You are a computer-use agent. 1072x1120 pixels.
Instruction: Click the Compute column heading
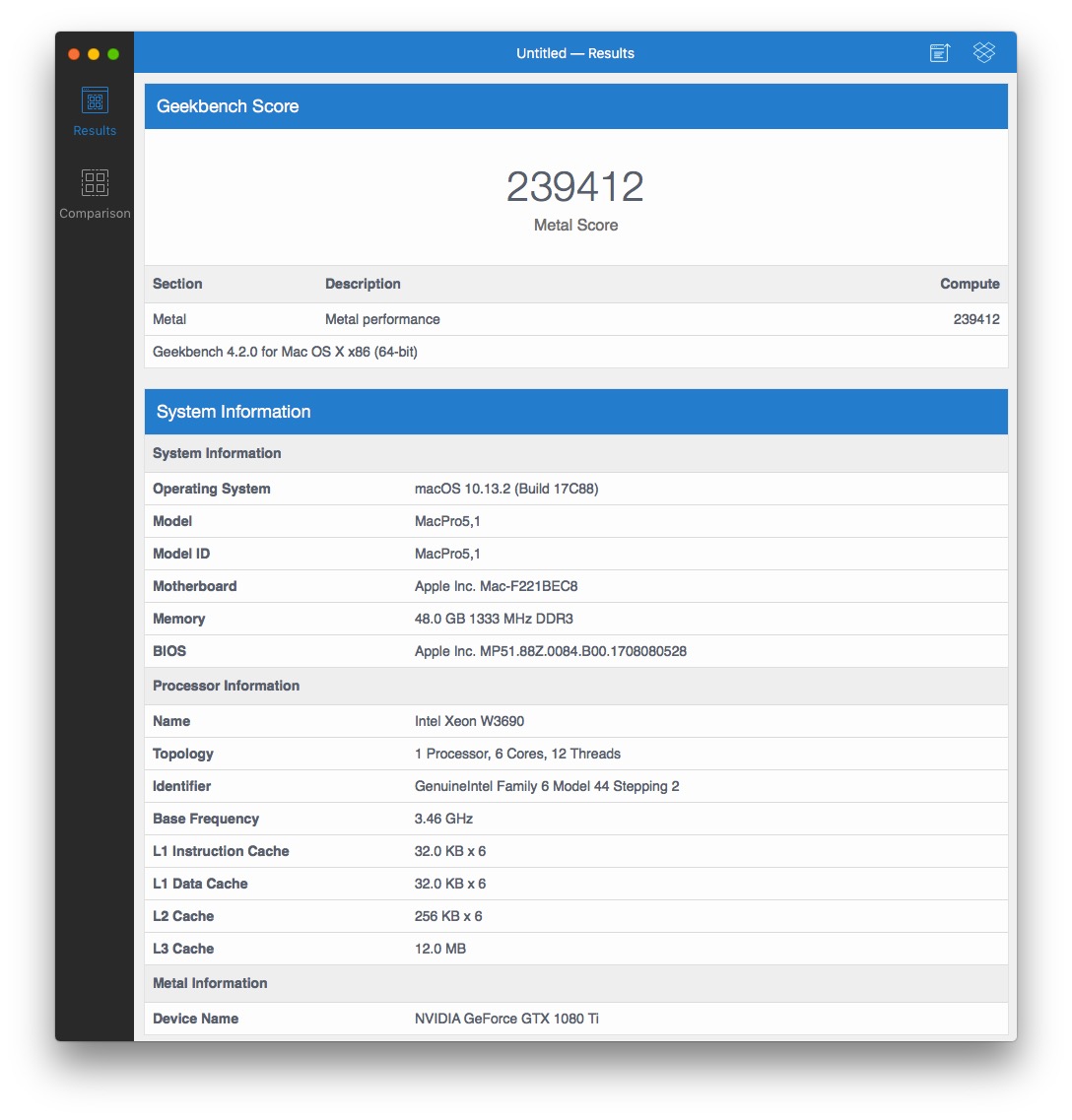970,284
